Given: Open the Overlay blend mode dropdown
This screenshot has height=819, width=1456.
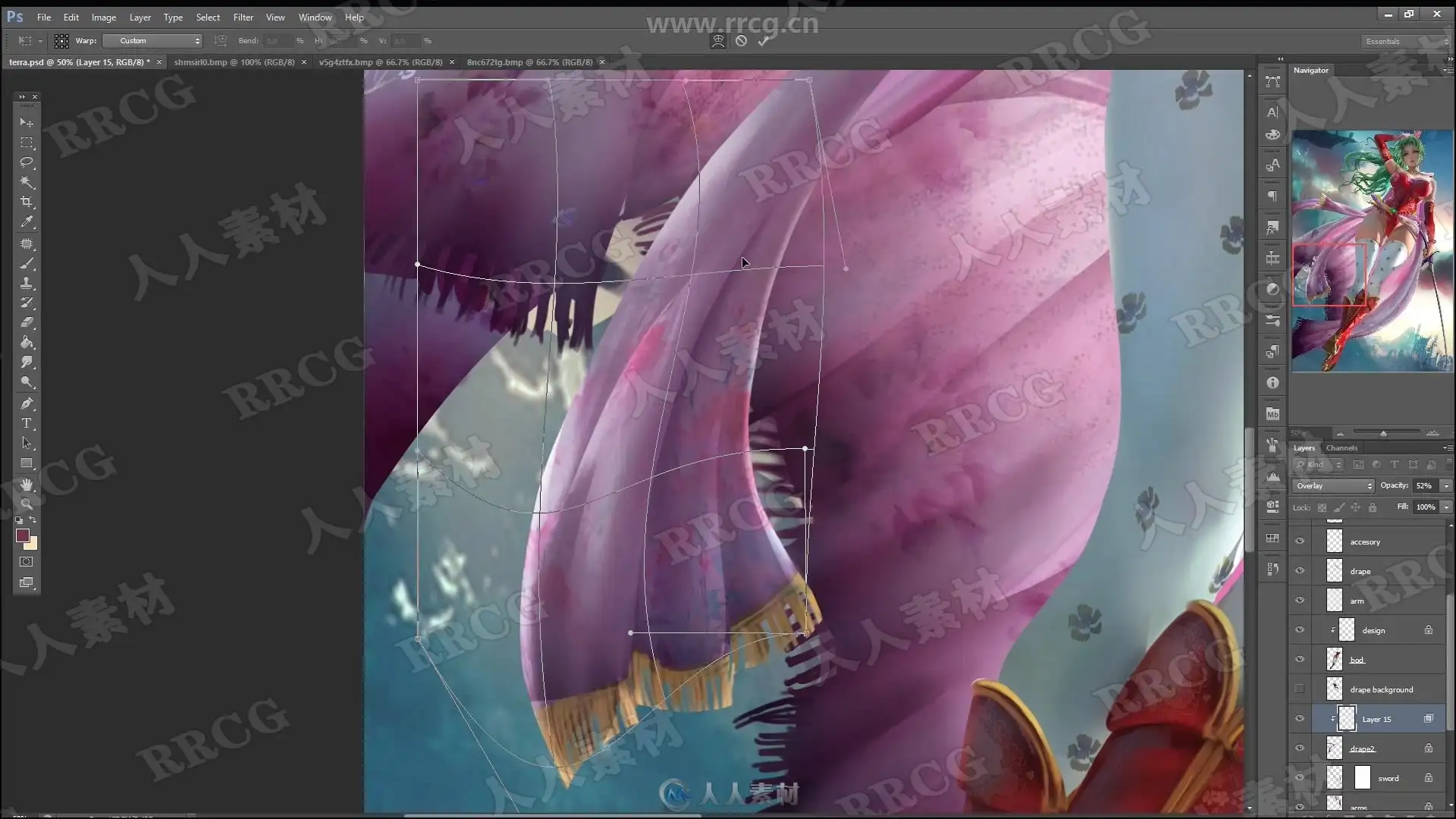Looking at the screenshot, I should coord(1334,486).
